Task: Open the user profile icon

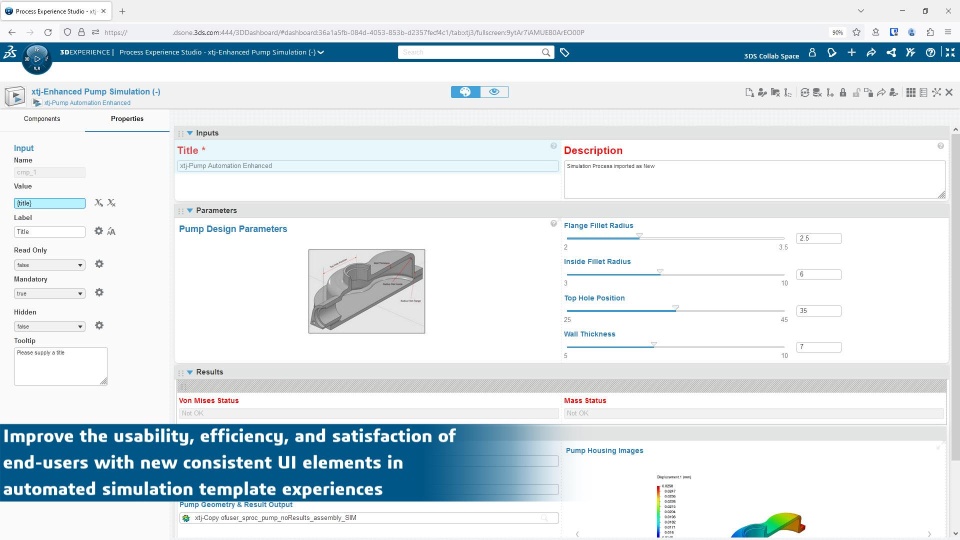Action: tap(812, 53)
